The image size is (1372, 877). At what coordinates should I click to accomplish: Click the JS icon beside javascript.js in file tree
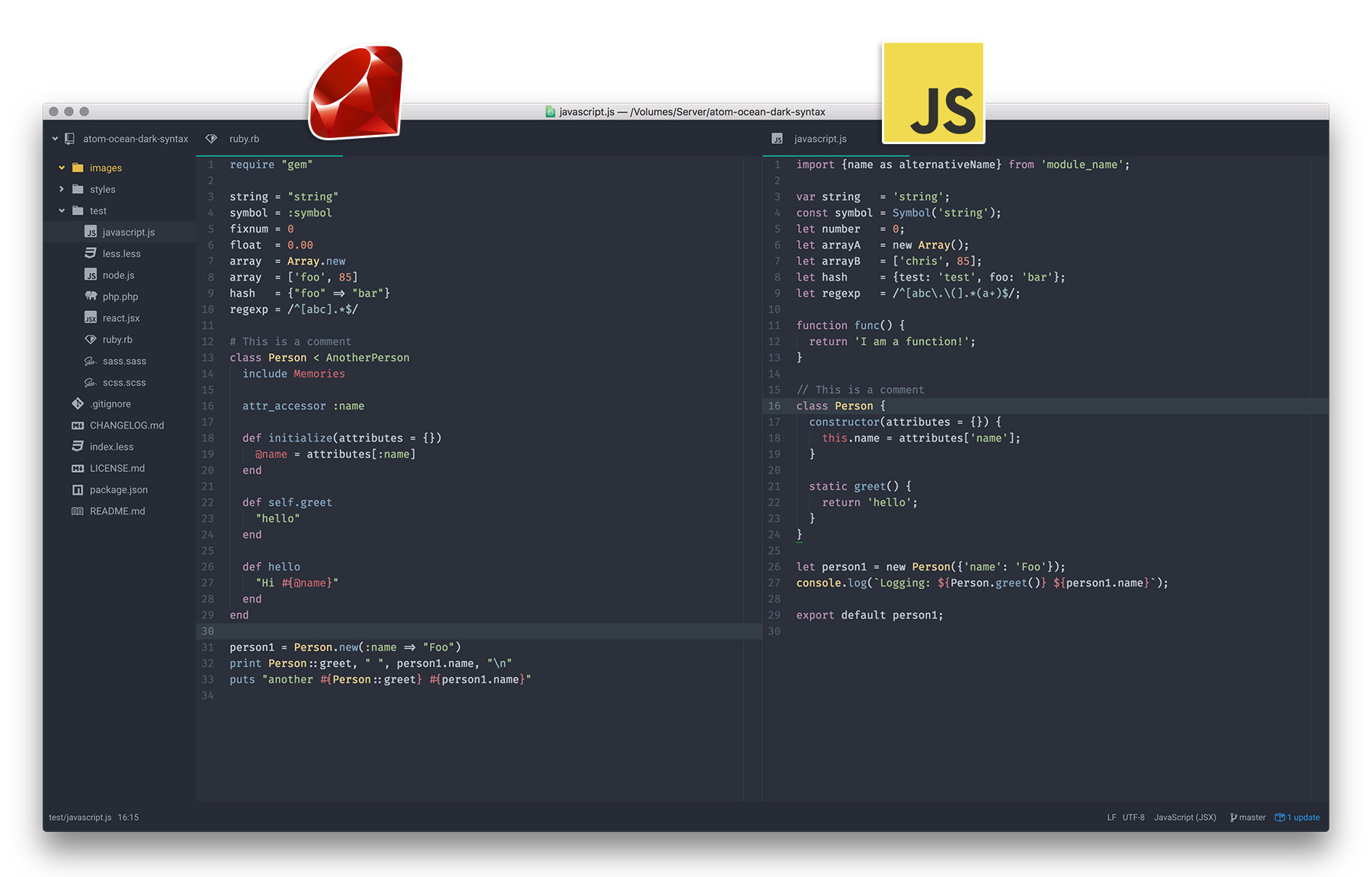pyautogui.click(x=91, y=233)
